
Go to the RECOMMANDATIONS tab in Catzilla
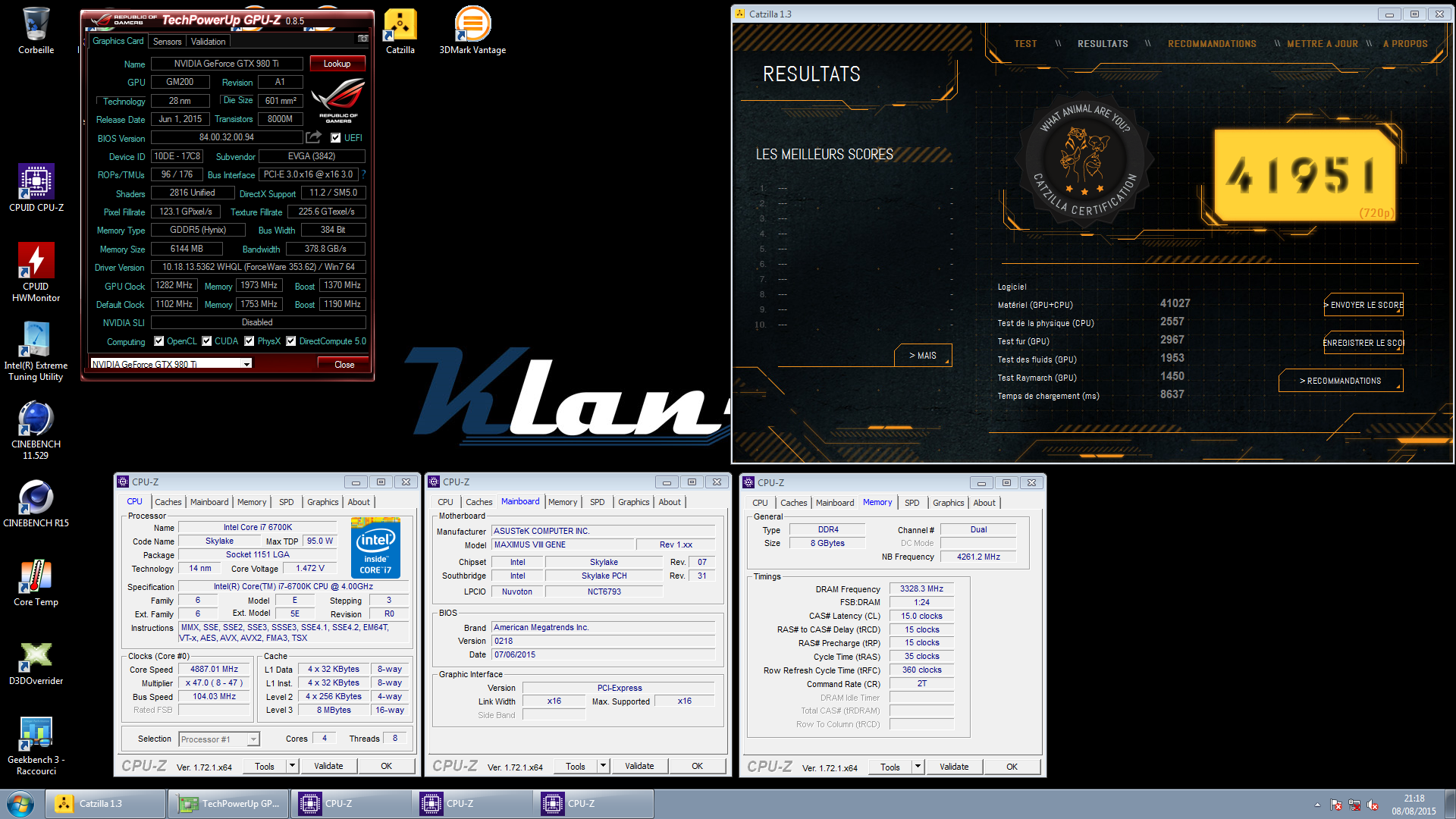click(x=1212, y=44)
